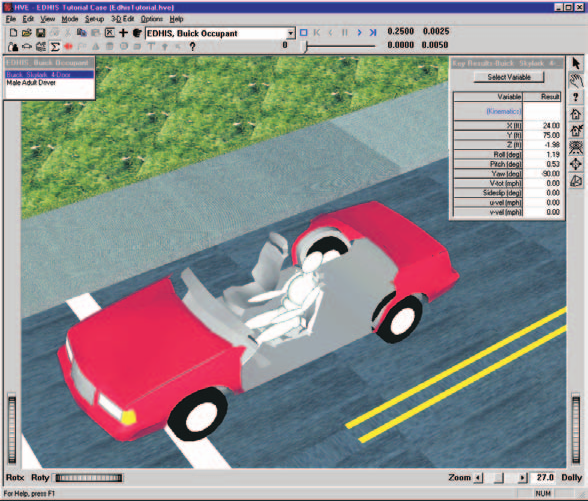Open the Vehicle editor car icon
588x501 pixels.
coord(27,46)
